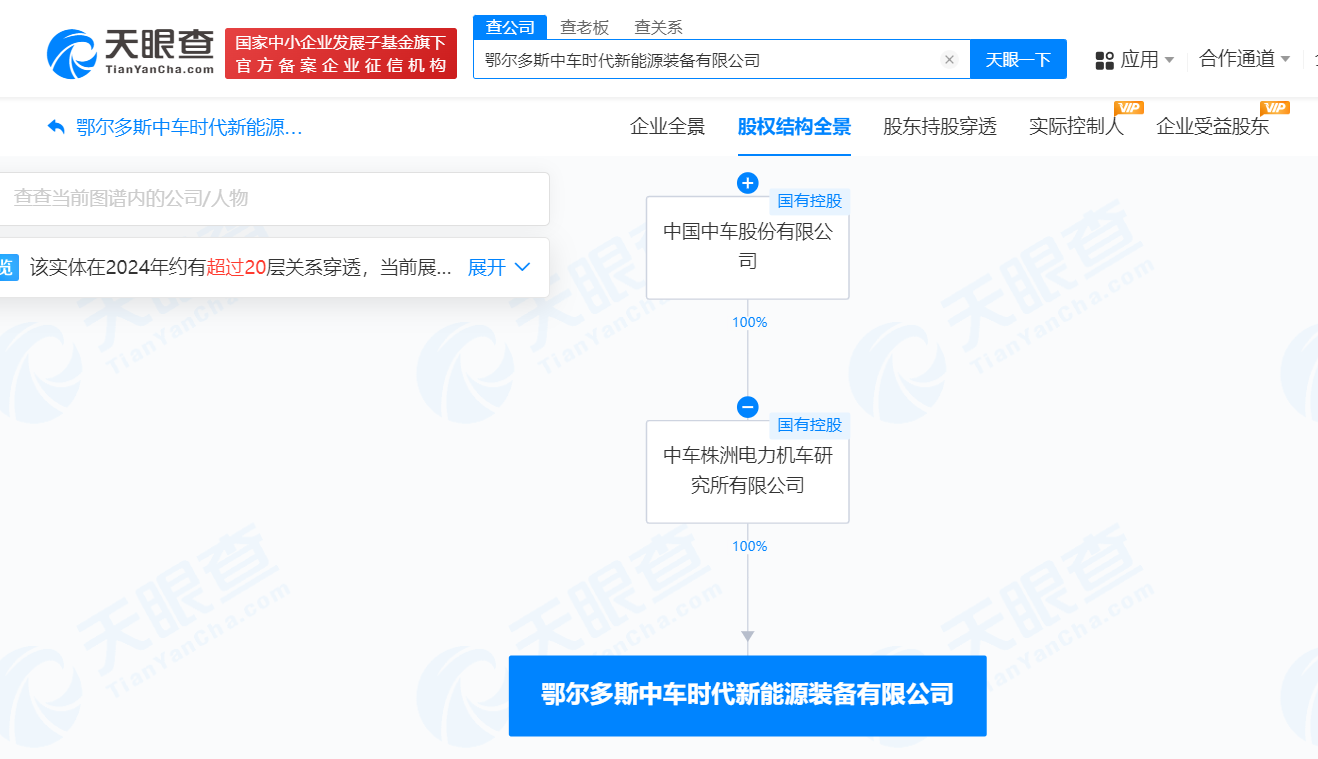1318x759 pixels.
Task: Click the VIP badge on 企业受益股东
Action: coord(1274,108)
